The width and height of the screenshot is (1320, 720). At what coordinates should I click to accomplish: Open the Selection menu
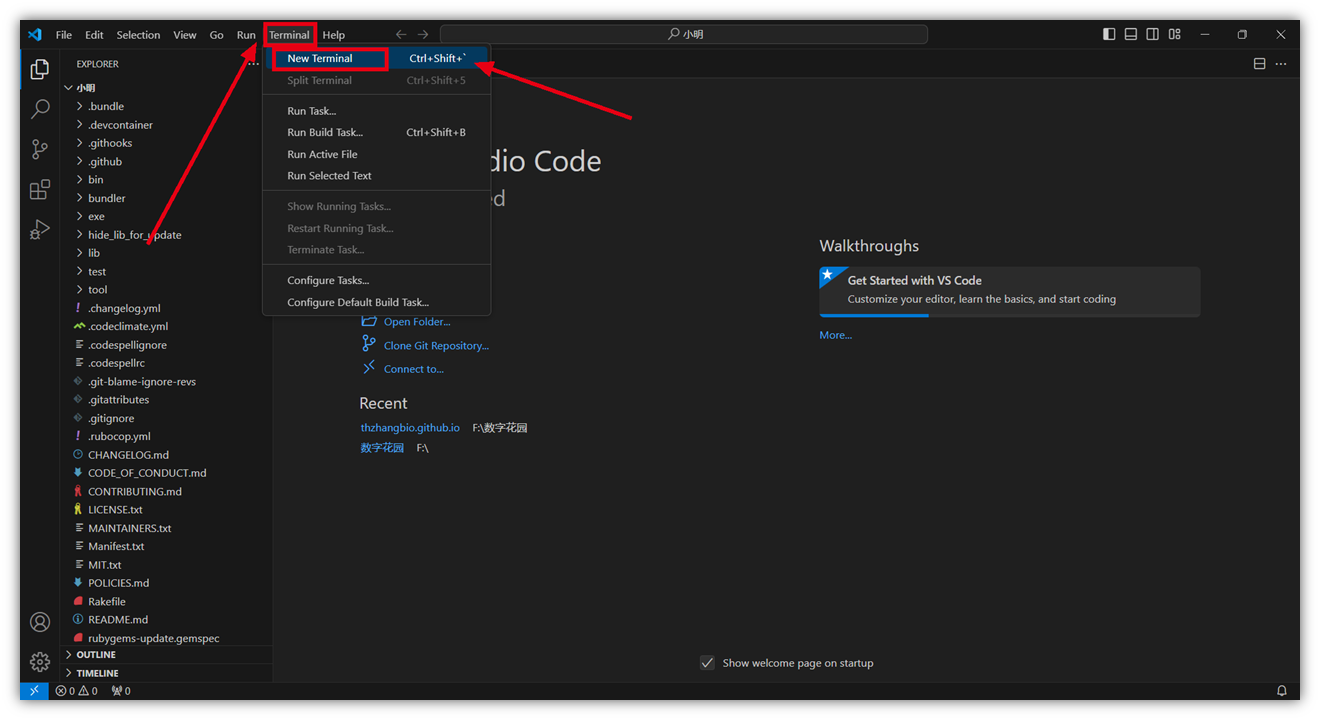click(x=138, y=35)
